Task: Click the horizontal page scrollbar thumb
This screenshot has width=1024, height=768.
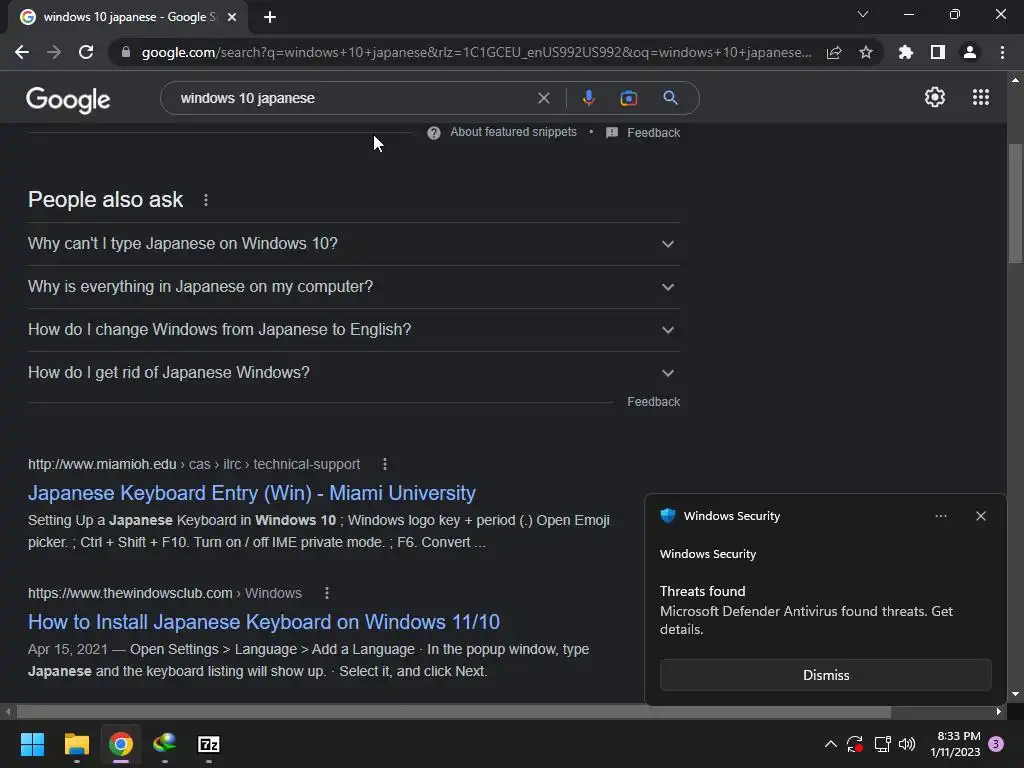Action: (x=454, y=712)
